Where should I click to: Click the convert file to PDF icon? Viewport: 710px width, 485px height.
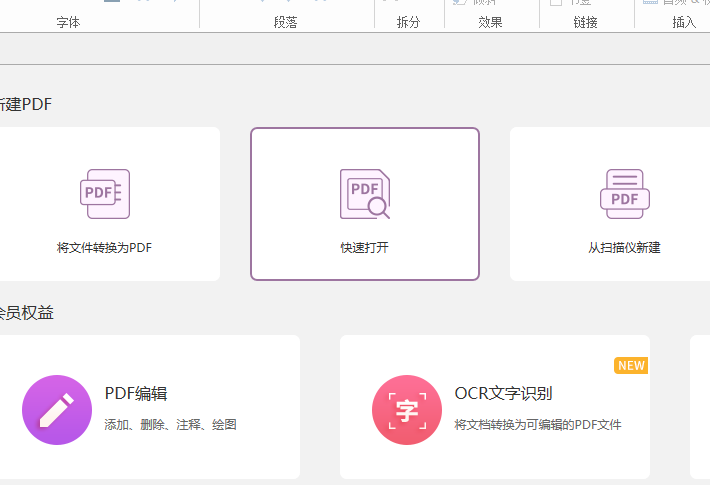105,194
